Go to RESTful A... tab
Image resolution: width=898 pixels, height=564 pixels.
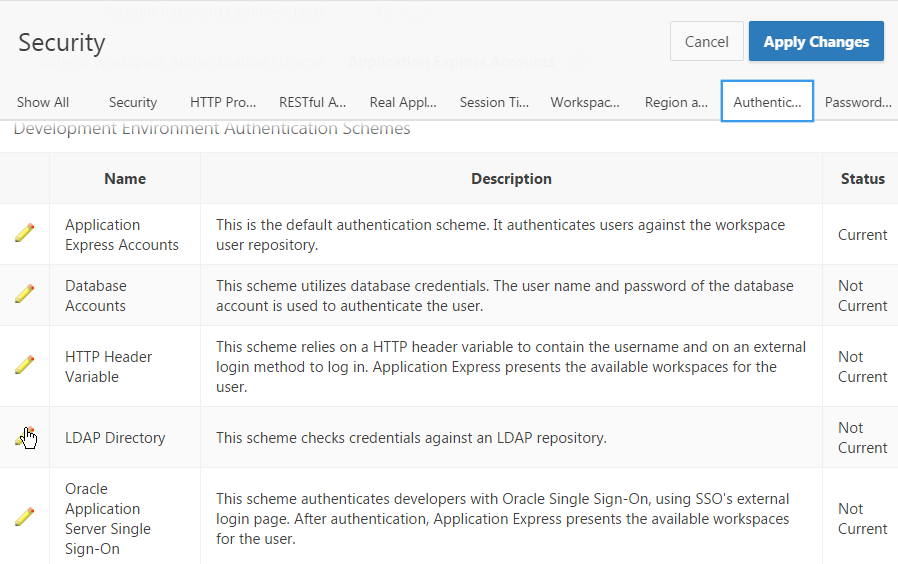pos(312,102)
